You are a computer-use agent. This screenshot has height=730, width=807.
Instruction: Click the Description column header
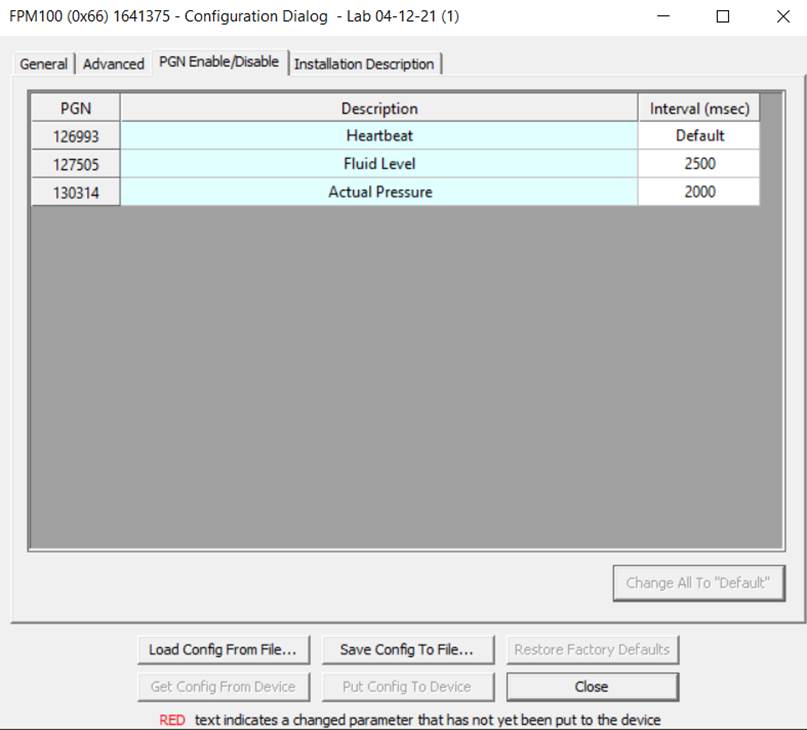379,108
